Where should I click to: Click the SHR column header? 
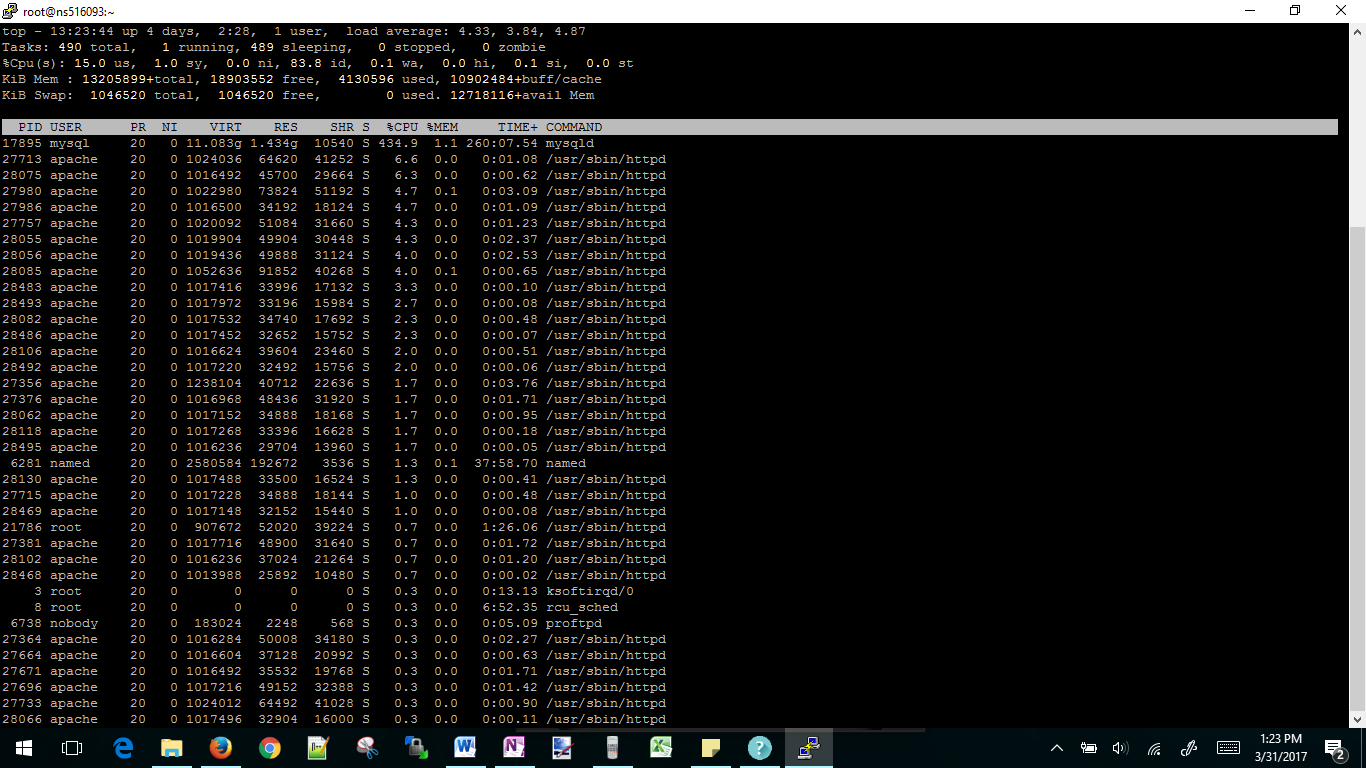pyautogui.click(x=342, y=127)
